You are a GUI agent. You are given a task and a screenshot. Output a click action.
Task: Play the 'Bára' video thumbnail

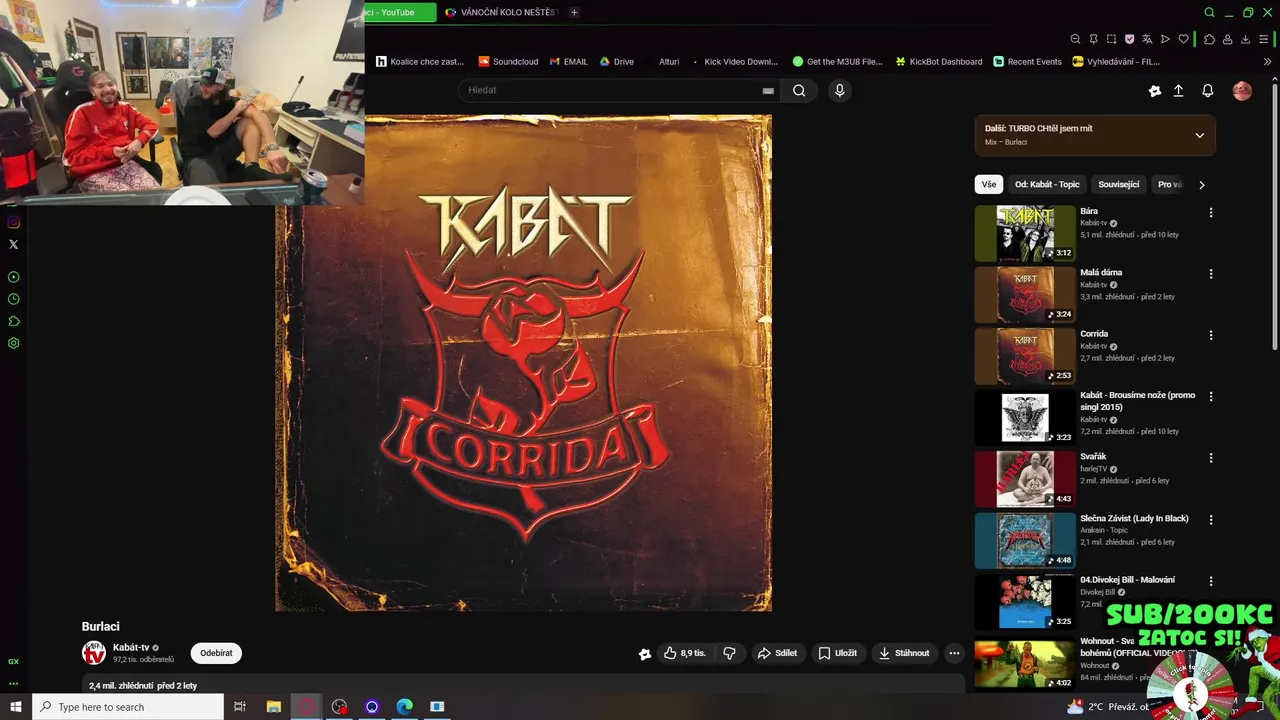(1025, 233)
